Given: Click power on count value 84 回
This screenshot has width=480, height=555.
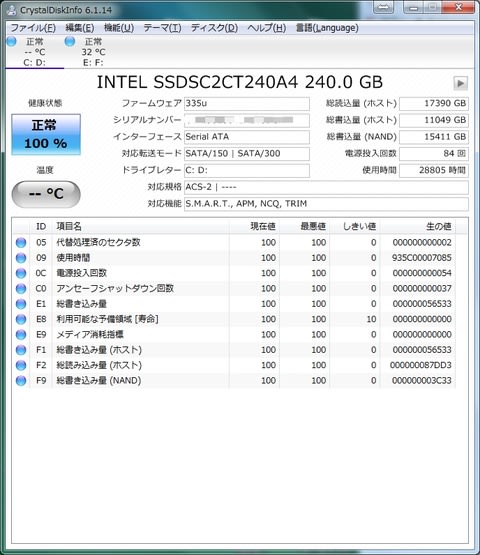Looking at the screenshot, I should (434, 153).
